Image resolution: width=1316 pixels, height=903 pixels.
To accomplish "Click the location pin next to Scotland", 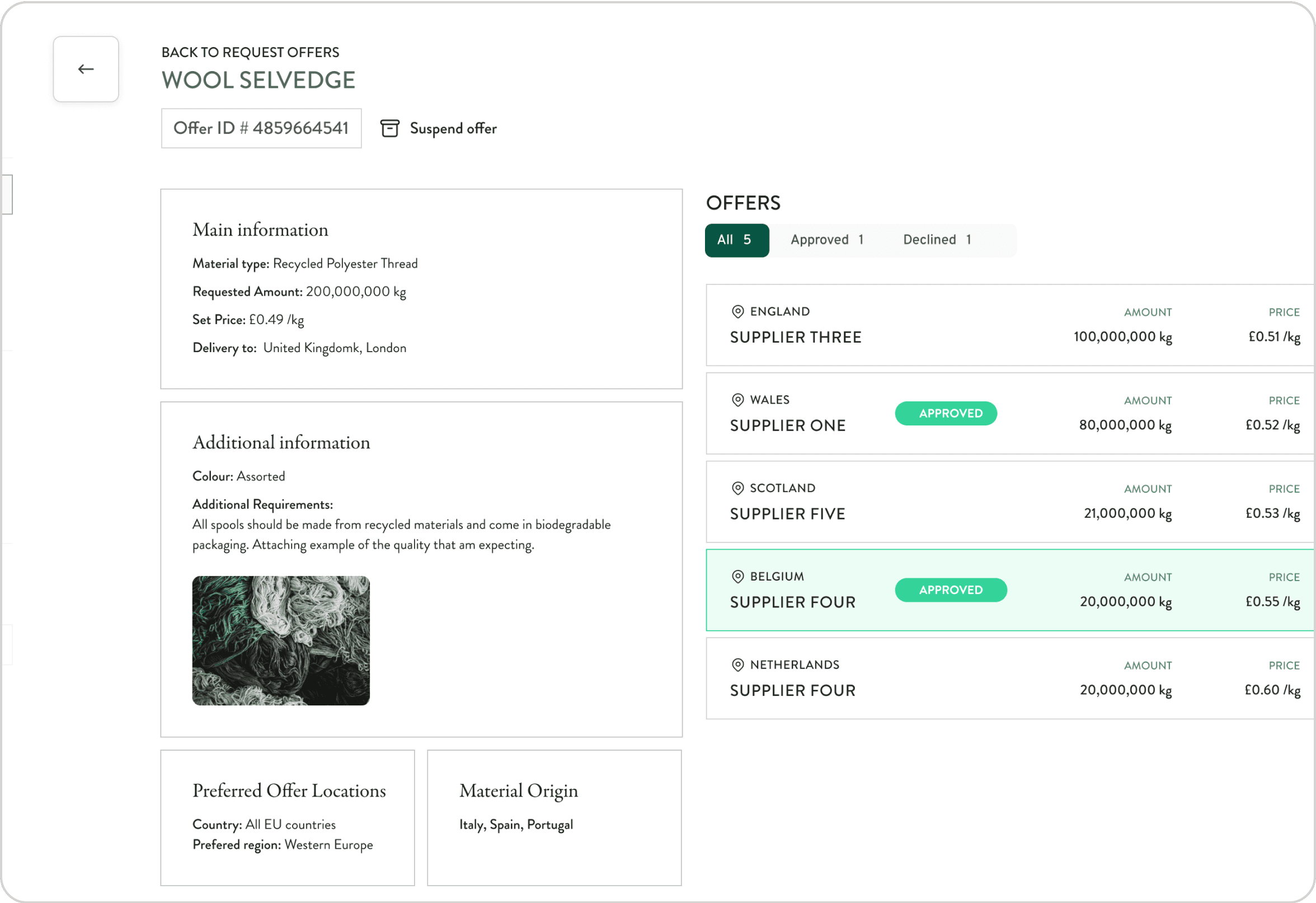I will pyautogui.click(x=738, y=488).
